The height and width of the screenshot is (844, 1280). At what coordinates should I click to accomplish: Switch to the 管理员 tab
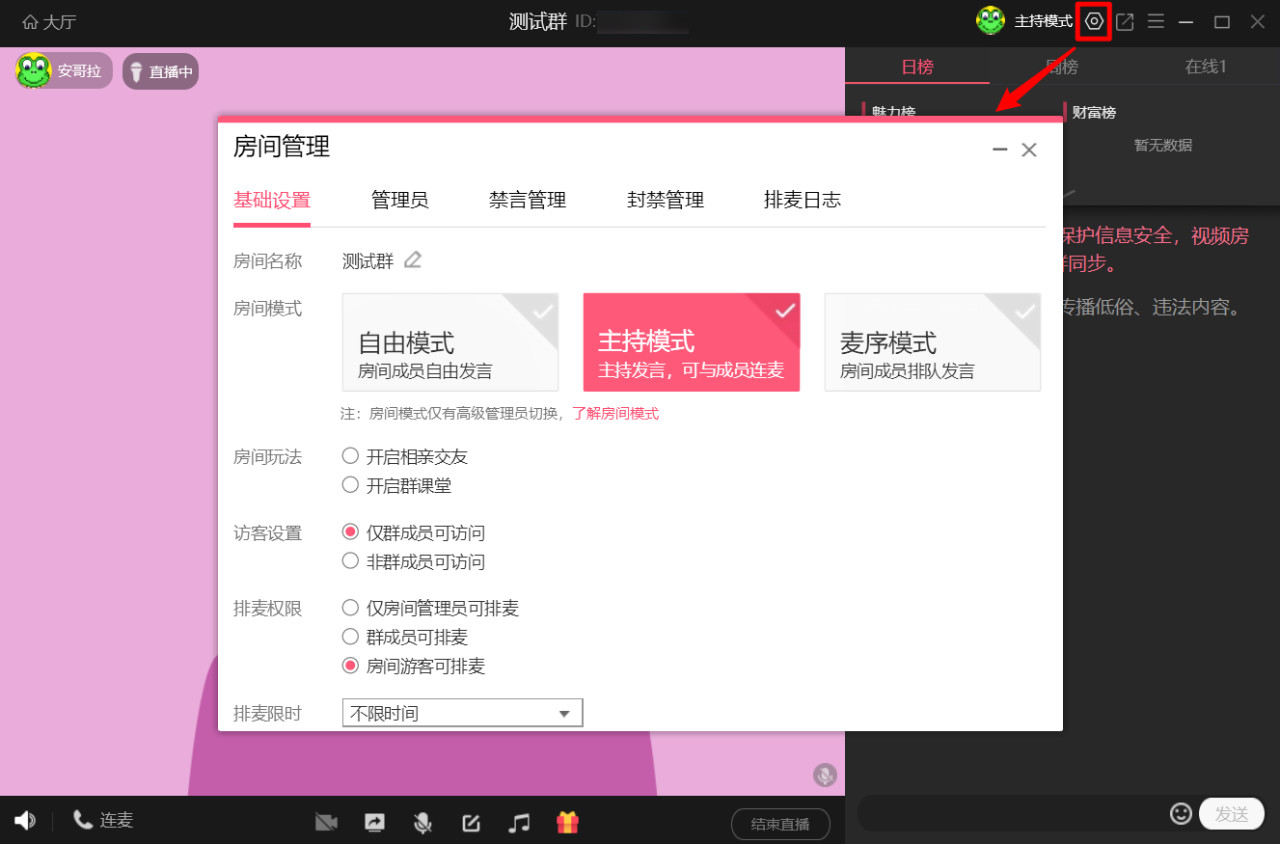(x=400, y=200)
